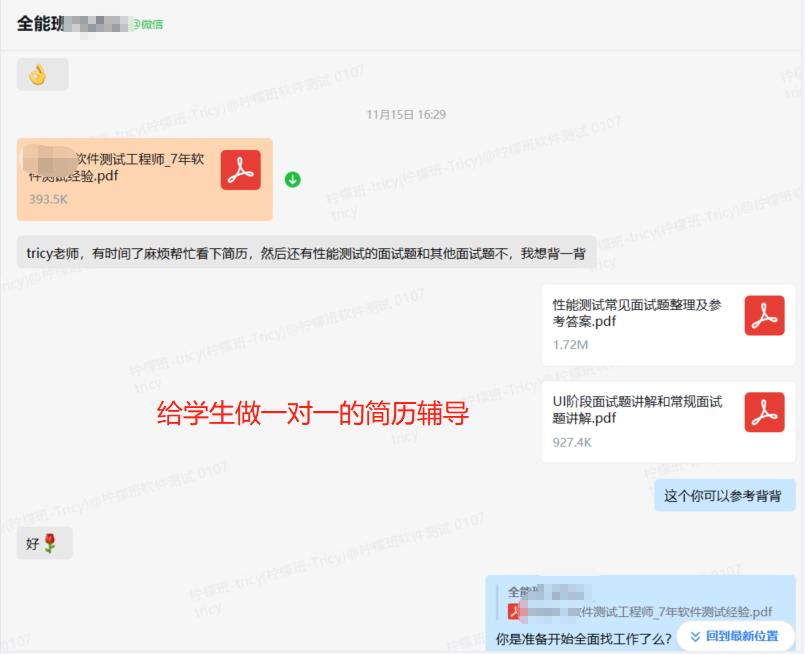Click the sent message 这个你可以参考背背

(724, 496)
